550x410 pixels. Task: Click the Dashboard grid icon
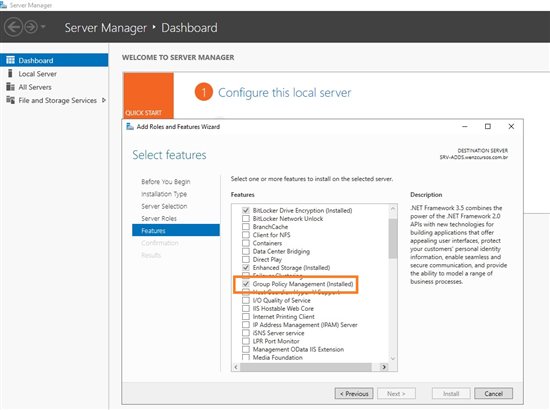point(11,60)
